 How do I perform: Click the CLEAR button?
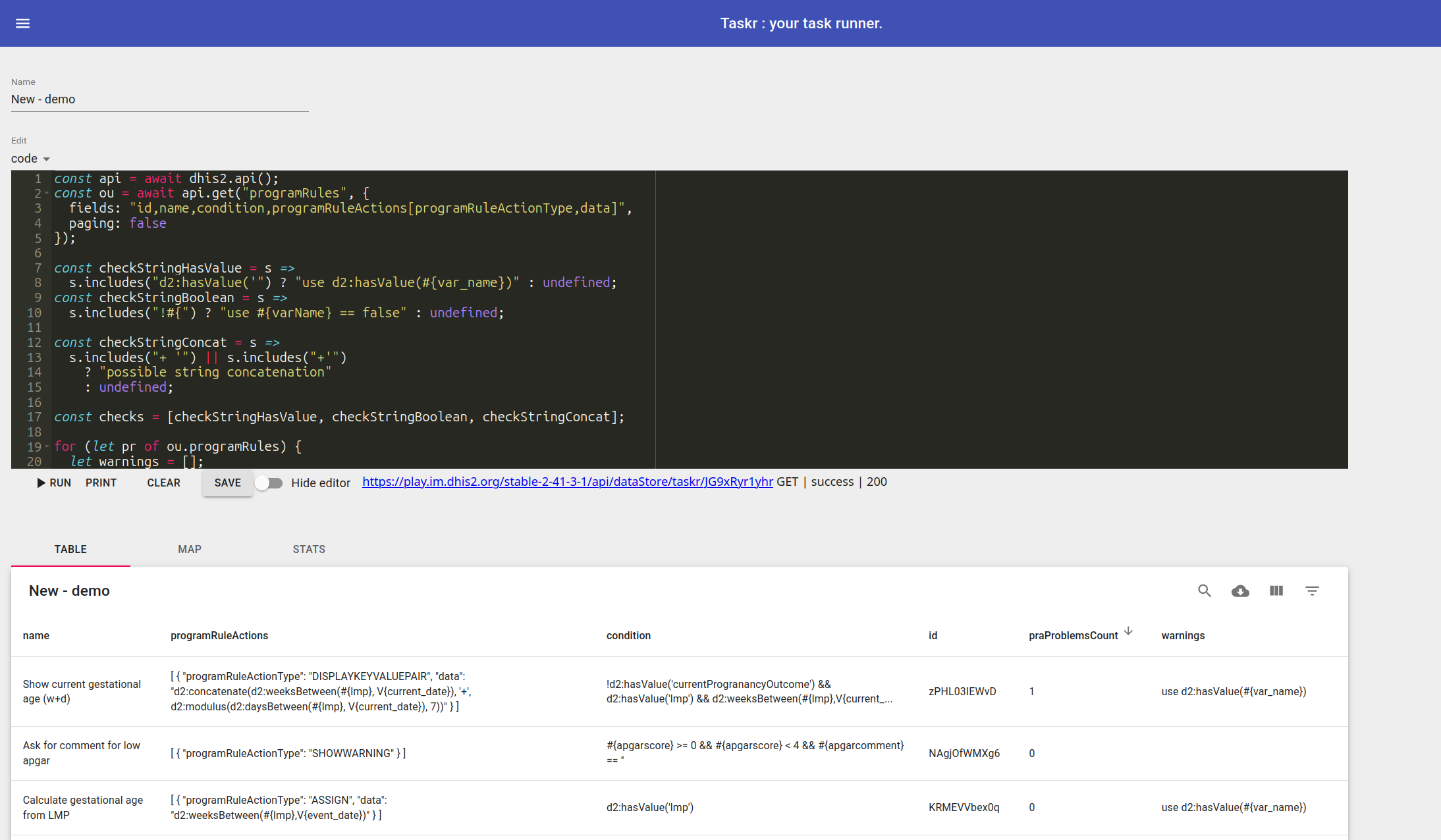[163, 483]
